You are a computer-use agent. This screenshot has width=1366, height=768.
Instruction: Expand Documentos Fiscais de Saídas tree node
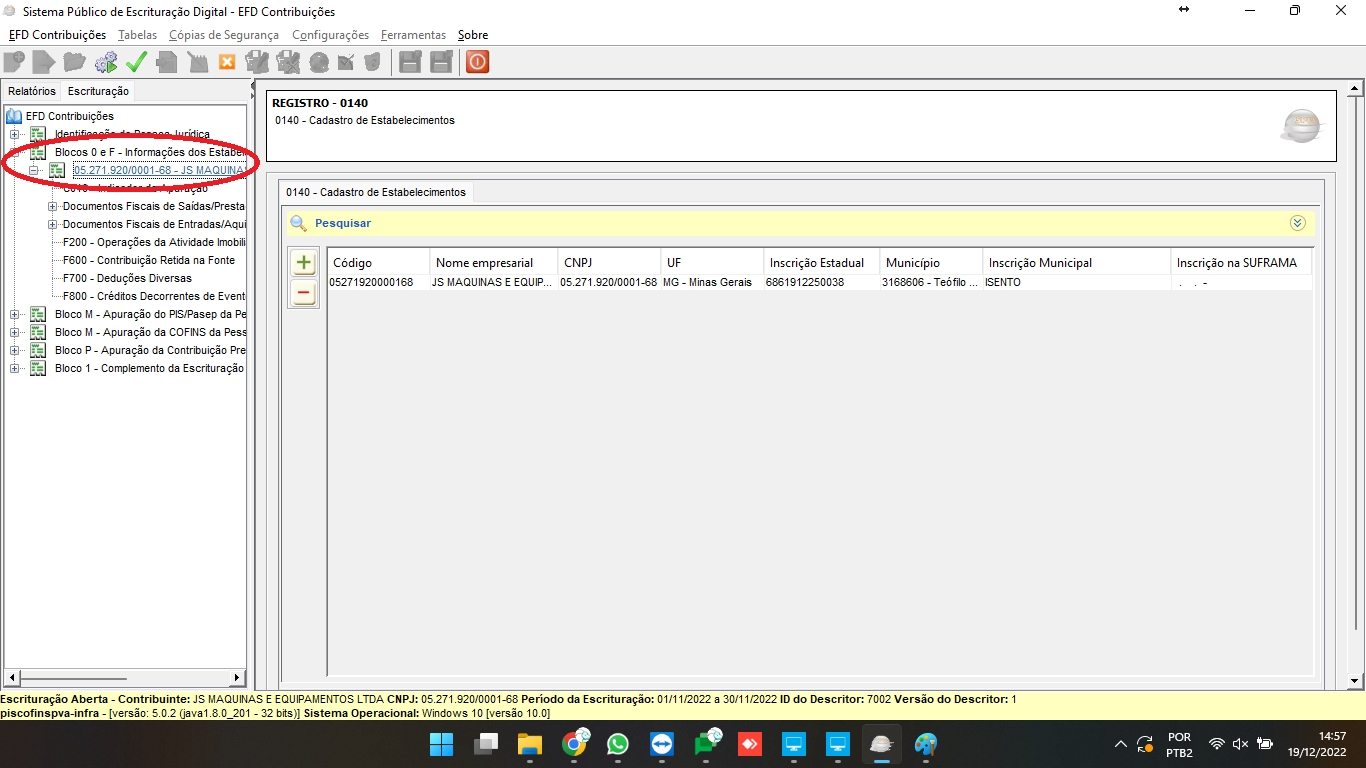[x=53, y=206]
